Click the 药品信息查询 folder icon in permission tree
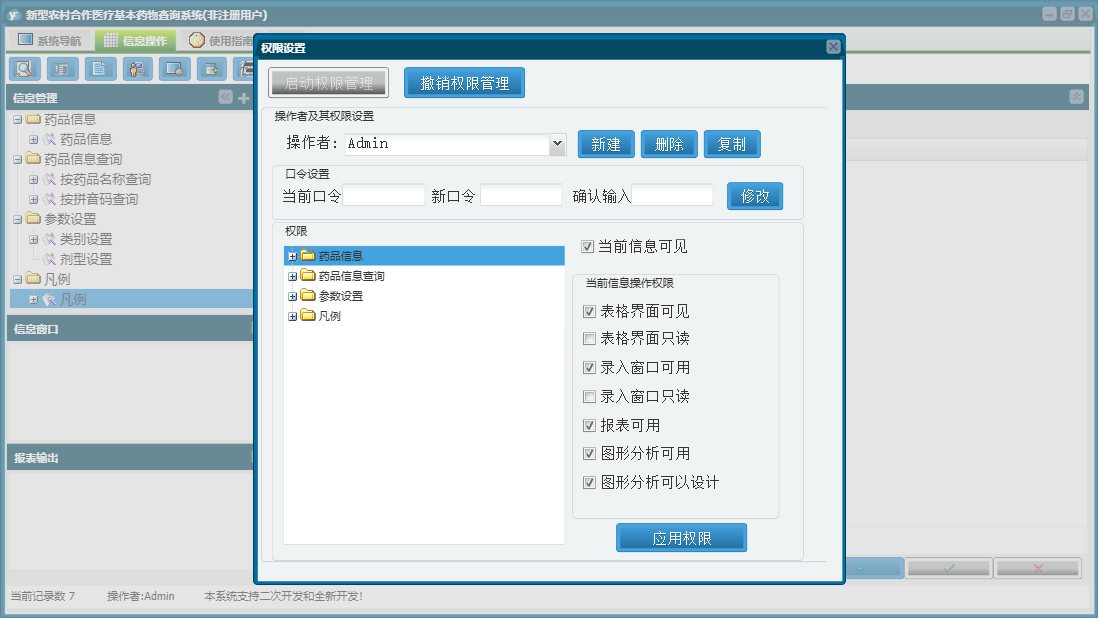Viewport: 1098px width, 618px height. pos(308,275)
